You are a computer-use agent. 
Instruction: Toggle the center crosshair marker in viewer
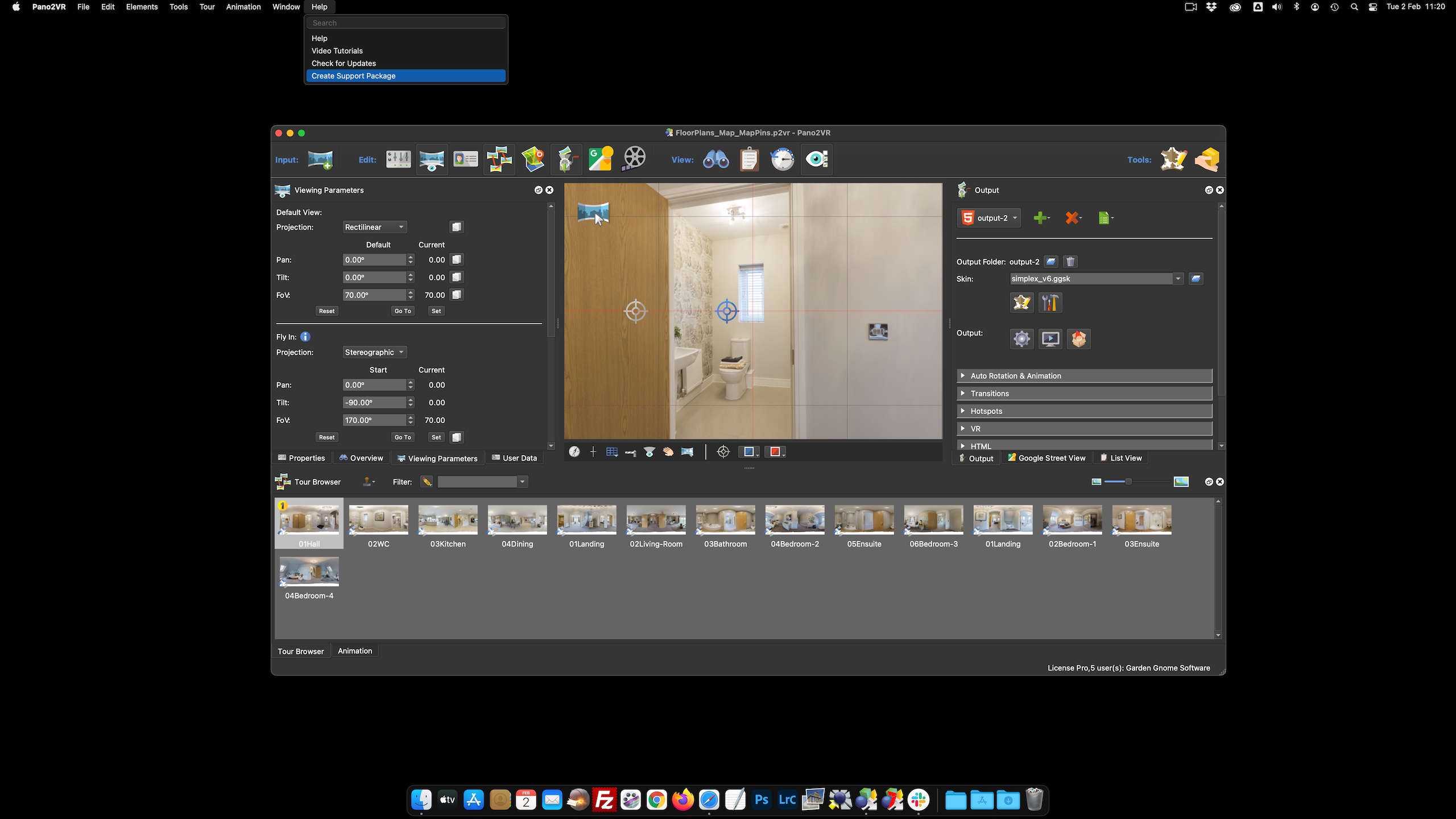click(x=593, y=452)
